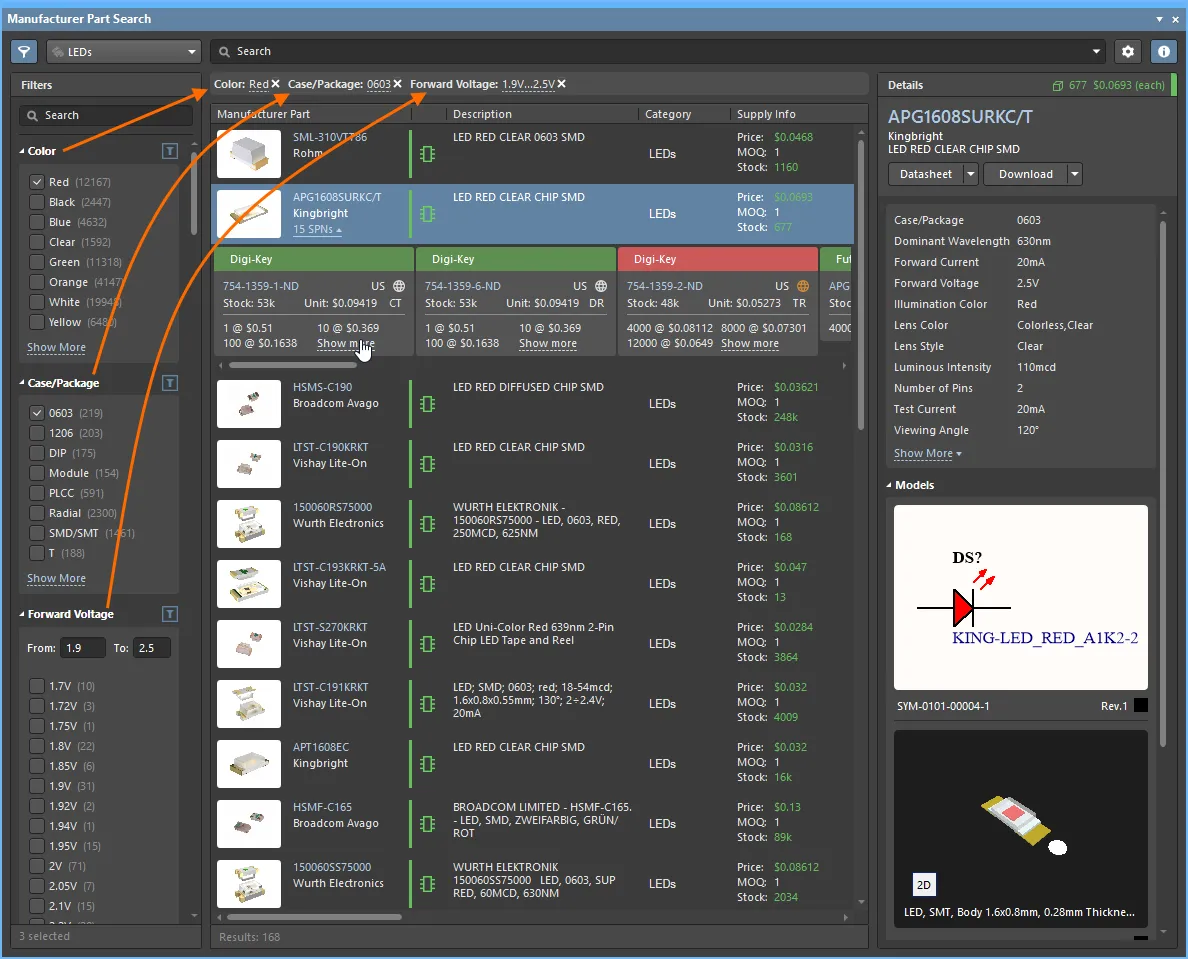The image size is (1188, 959).
Task: Show more colors in the Color filter
Action: click(56, 347)
